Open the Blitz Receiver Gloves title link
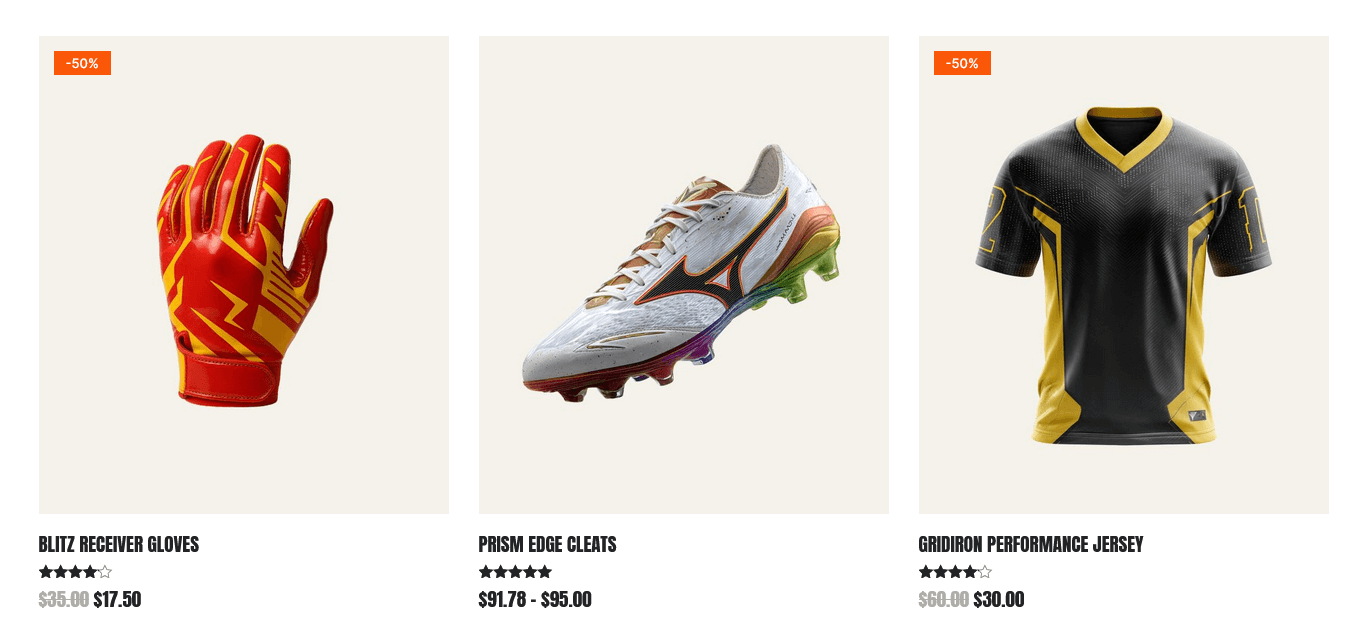 point(119,544)
